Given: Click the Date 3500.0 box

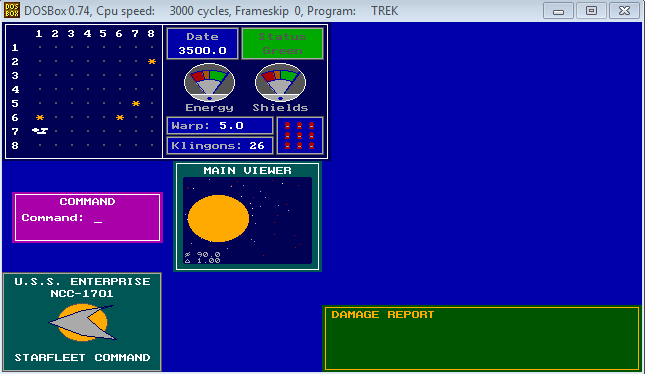Looking at the screenshot, I should point(202,44).
